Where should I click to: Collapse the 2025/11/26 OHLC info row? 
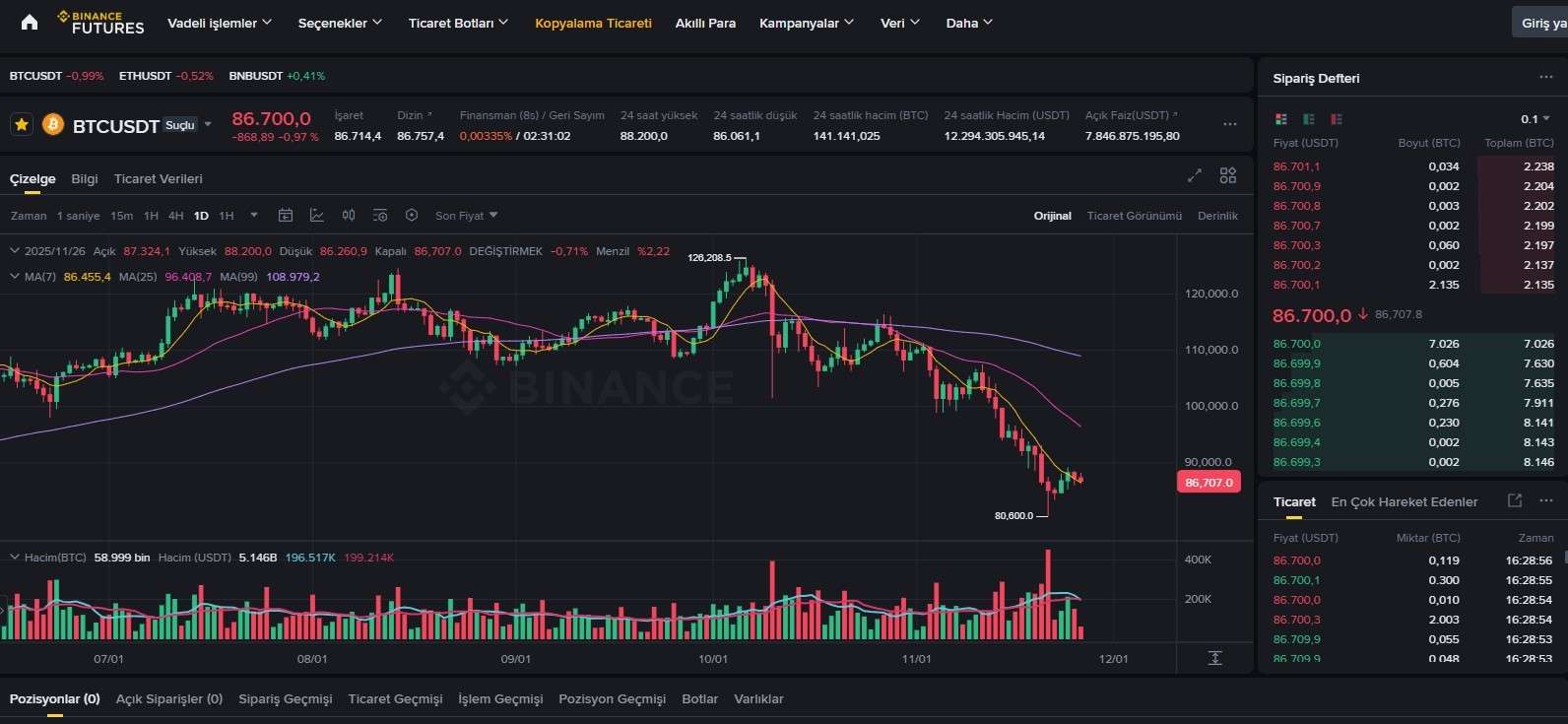(15, 251)
